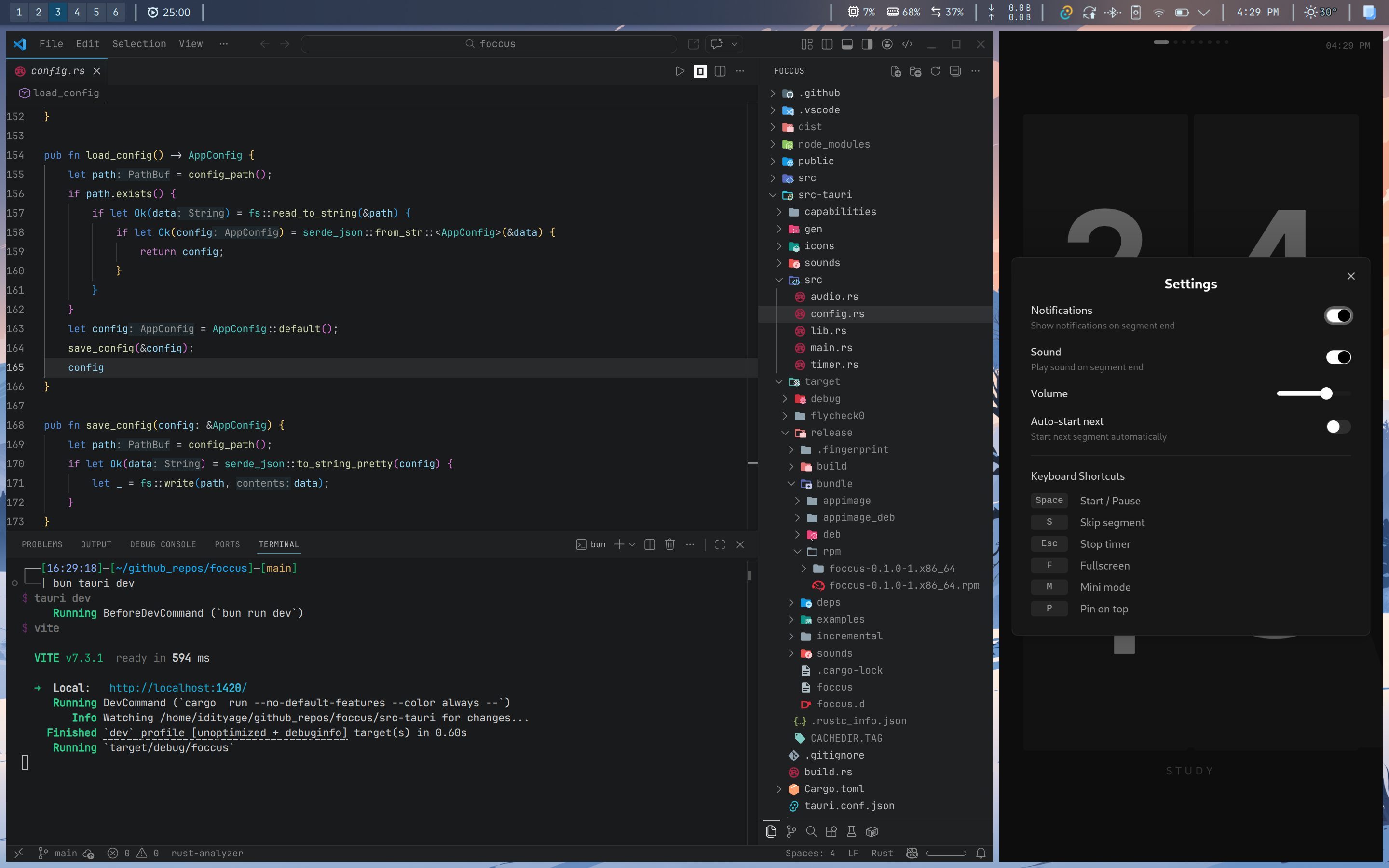Click the Run play icon in editor toolbar
The height and width of the screenshot is (868, 1389).
680,70
